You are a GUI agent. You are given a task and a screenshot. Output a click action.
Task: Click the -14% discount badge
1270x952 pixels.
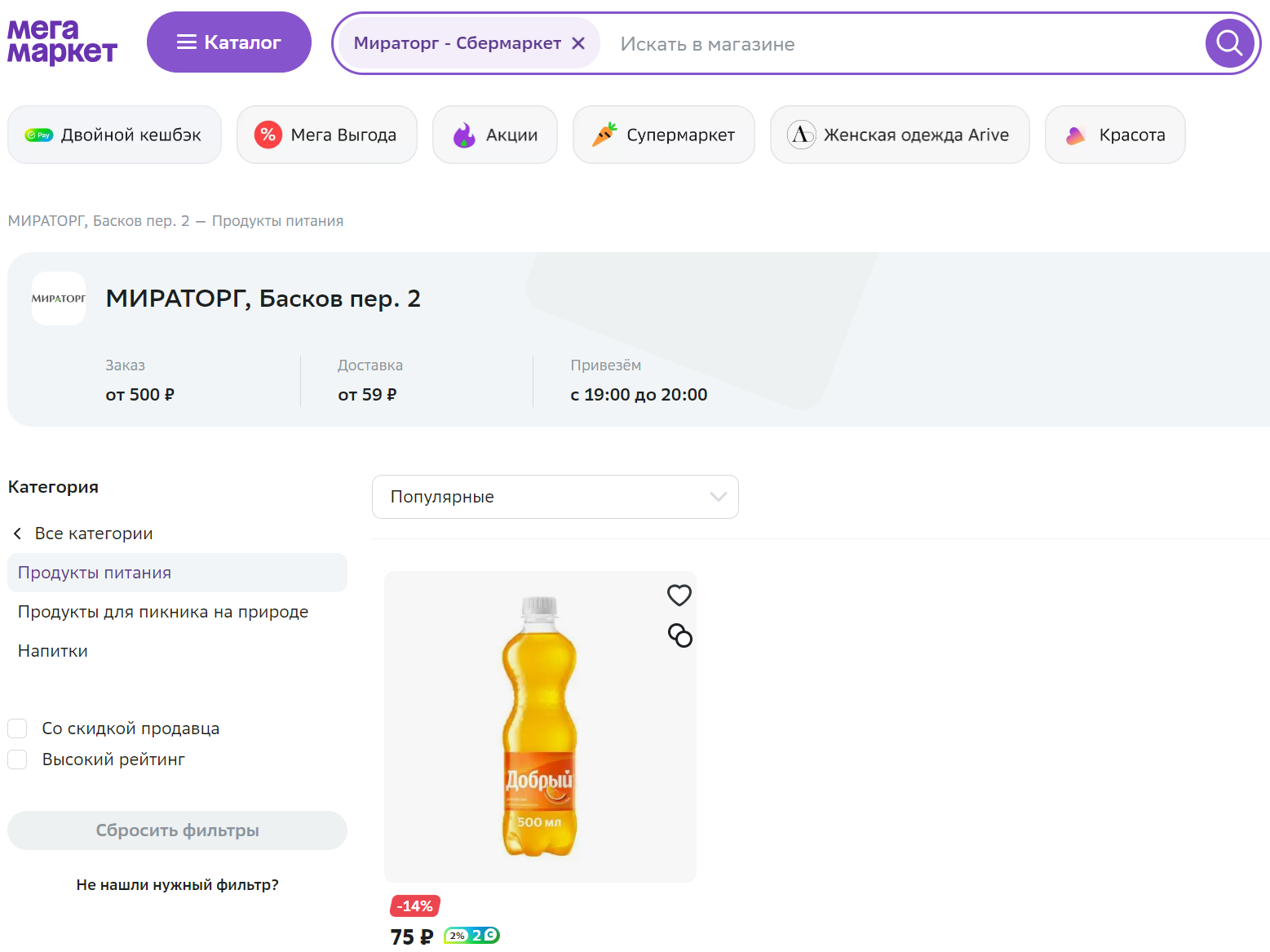click(415, 906)
